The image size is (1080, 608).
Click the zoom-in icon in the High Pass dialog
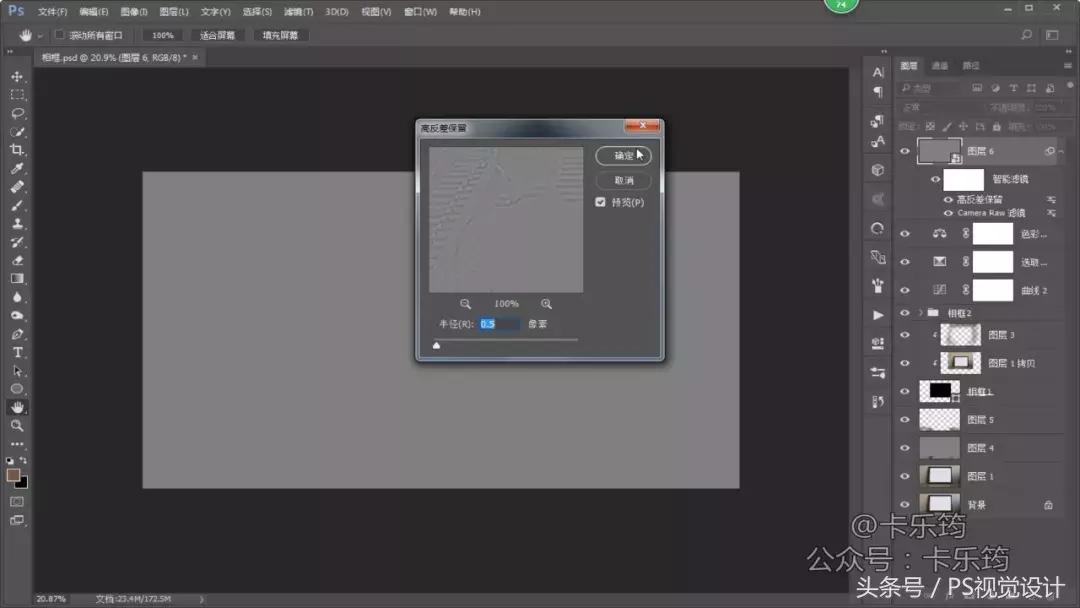tap(546, 303)
